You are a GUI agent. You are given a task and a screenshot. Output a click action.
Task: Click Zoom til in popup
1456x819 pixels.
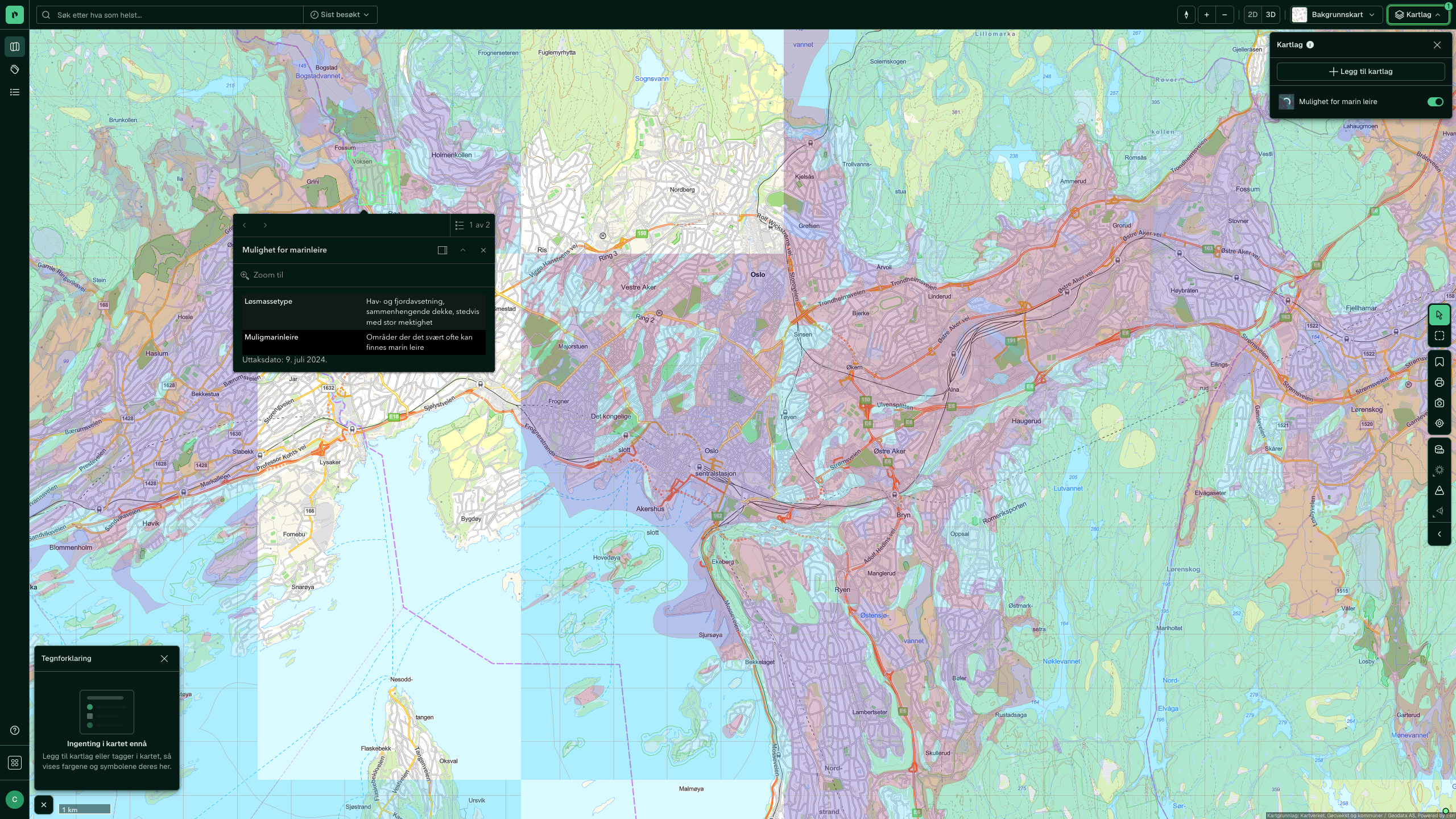262,275
